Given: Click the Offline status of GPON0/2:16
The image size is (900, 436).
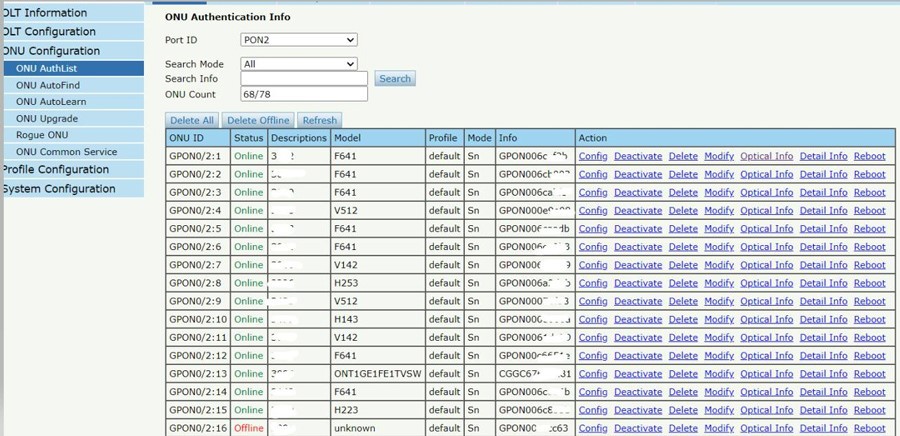Looking at the screenshot, I should pos(249,429).
